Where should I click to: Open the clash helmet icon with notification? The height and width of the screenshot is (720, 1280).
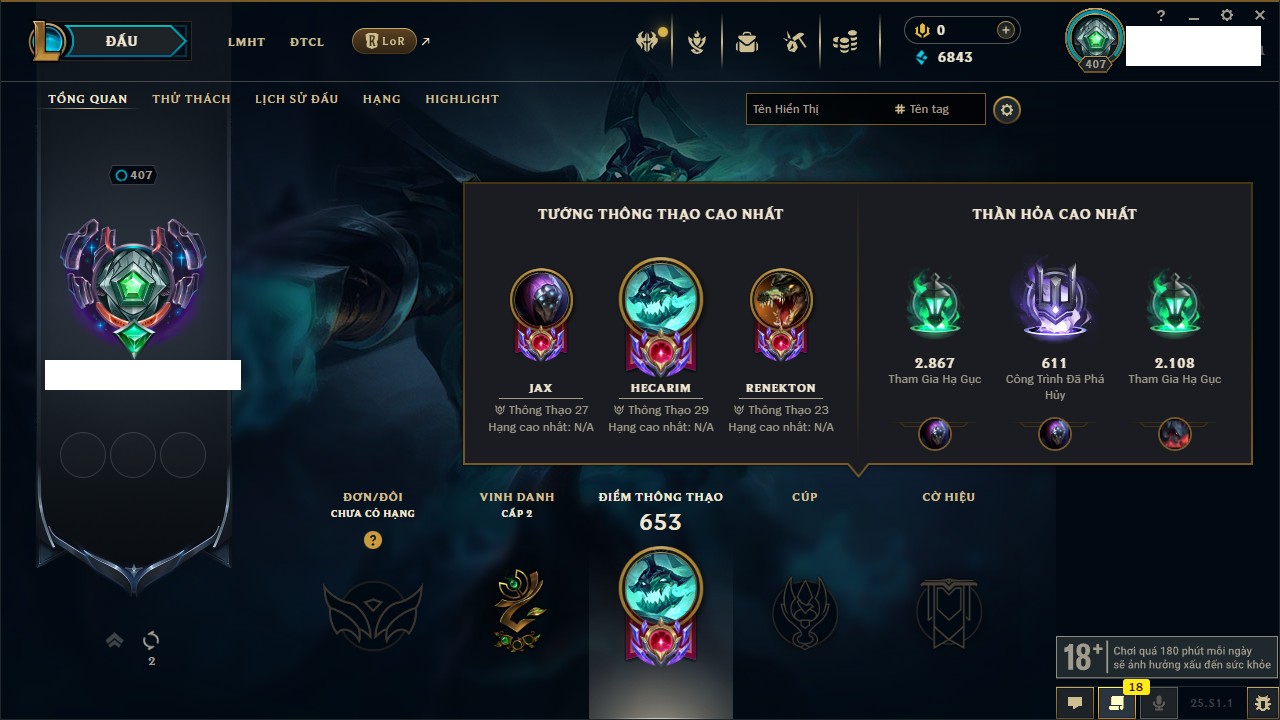(648, 42)
